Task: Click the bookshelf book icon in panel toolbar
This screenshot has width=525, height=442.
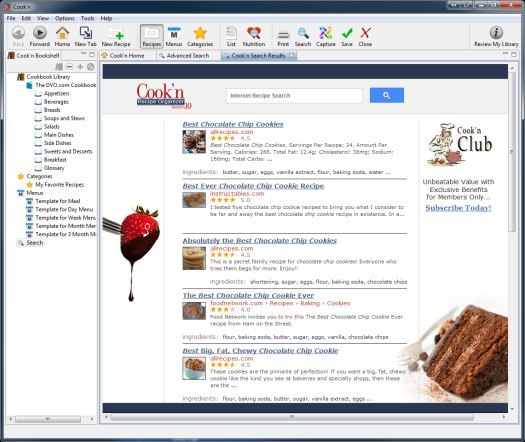Action: tap(59, 67)
